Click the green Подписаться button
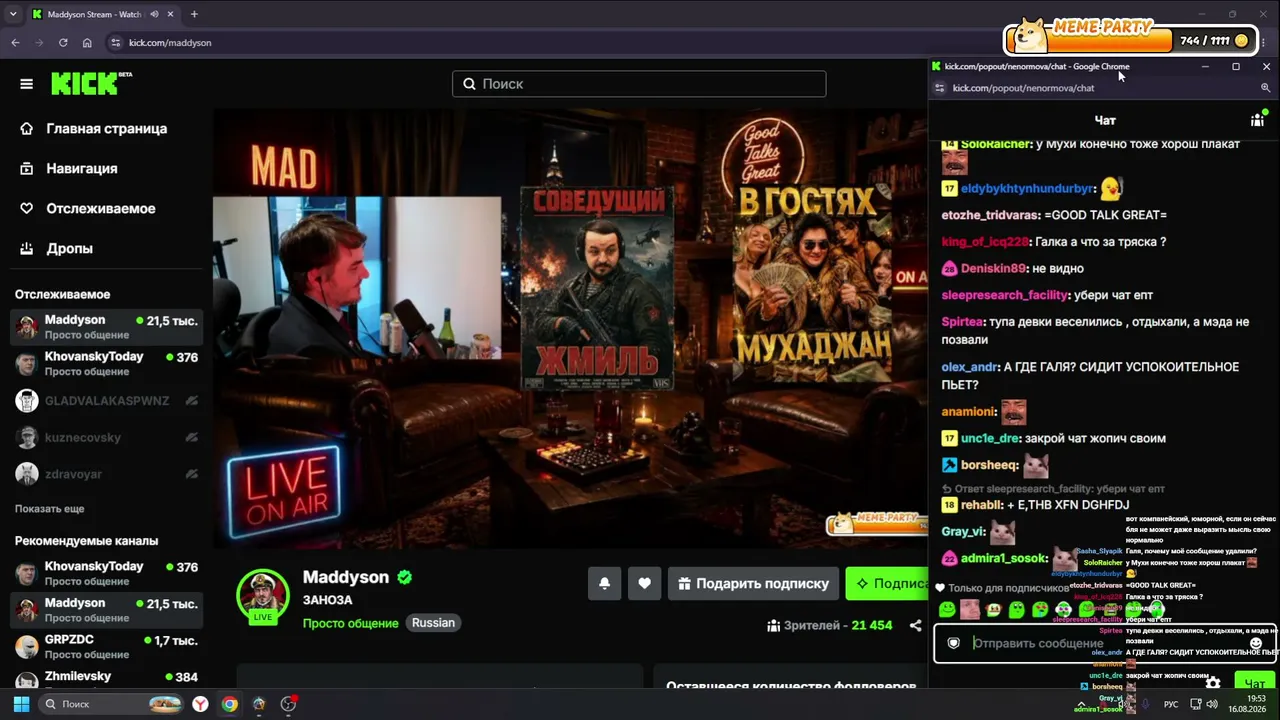 tap(887, 583)
